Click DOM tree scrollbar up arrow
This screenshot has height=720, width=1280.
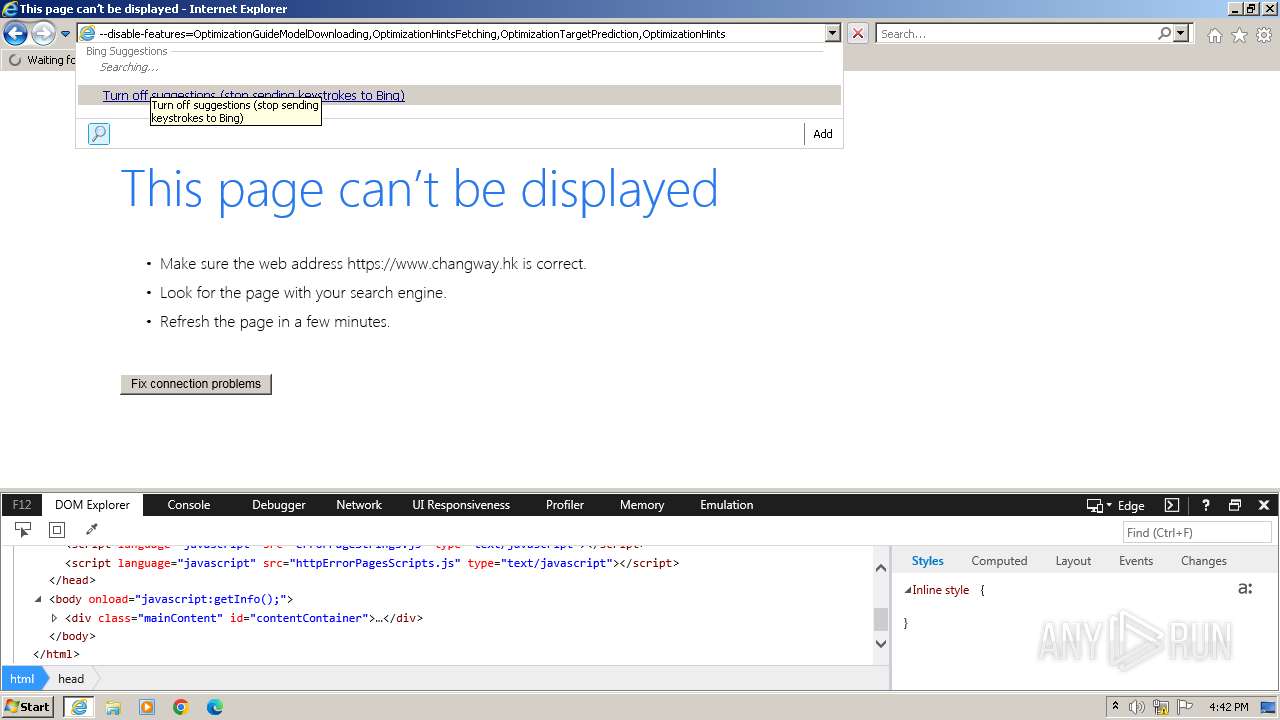point(881,568)
